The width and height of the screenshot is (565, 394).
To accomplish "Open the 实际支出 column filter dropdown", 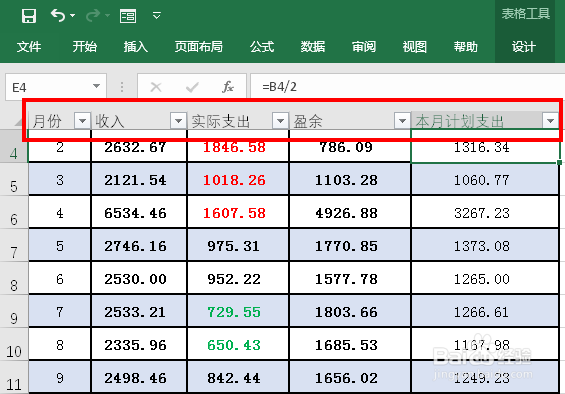I will [x=280, y=120].
